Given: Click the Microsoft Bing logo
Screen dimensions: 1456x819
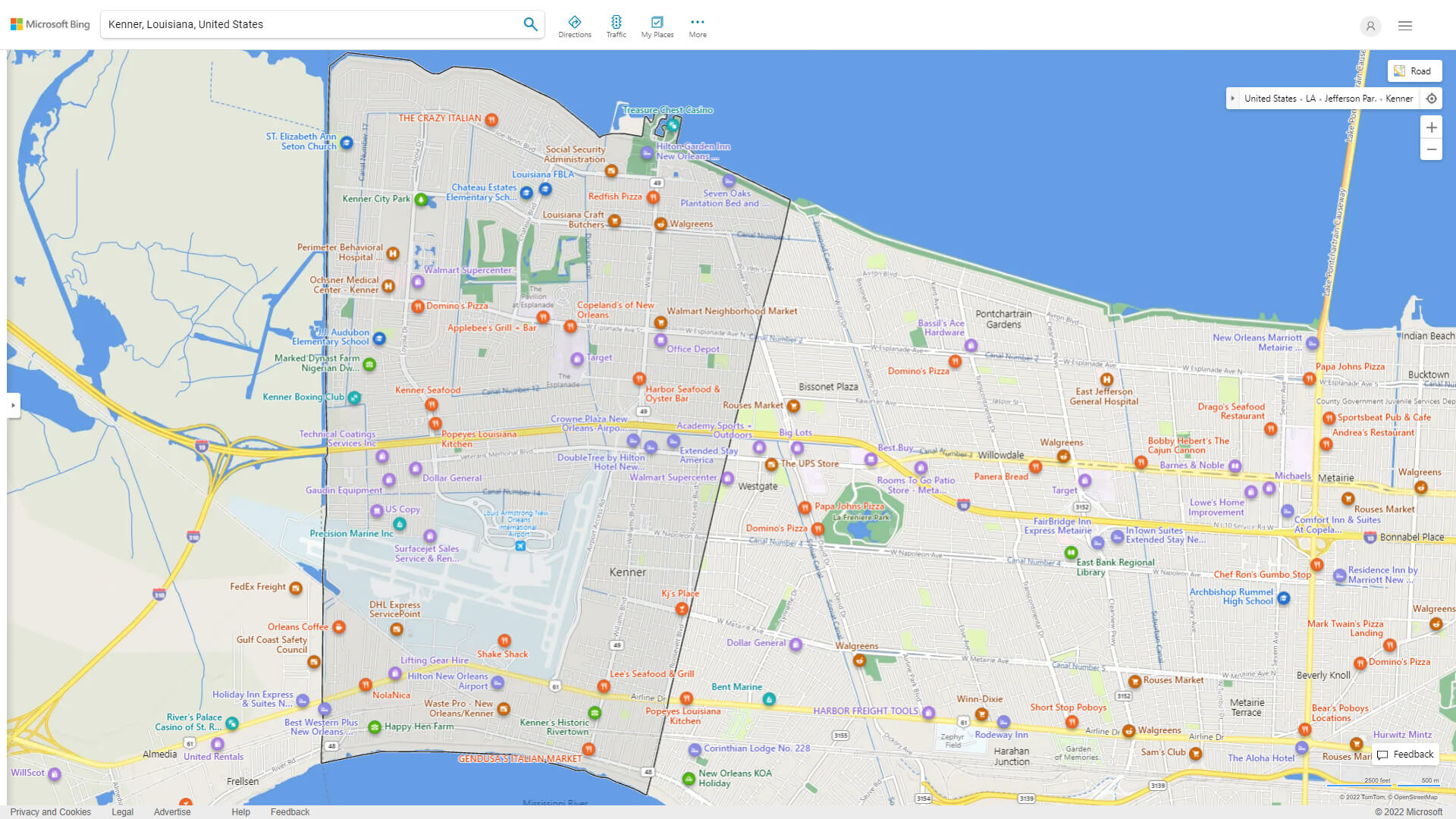Looking at the screenshot, I should tap(50, 24).
